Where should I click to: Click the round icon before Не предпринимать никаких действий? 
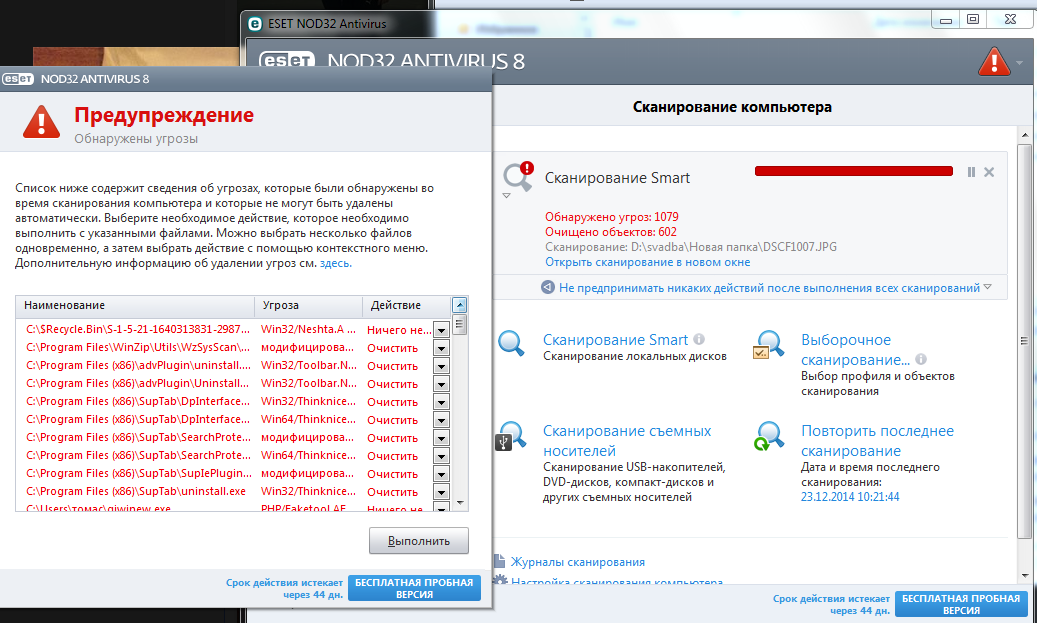pos(548,287)
